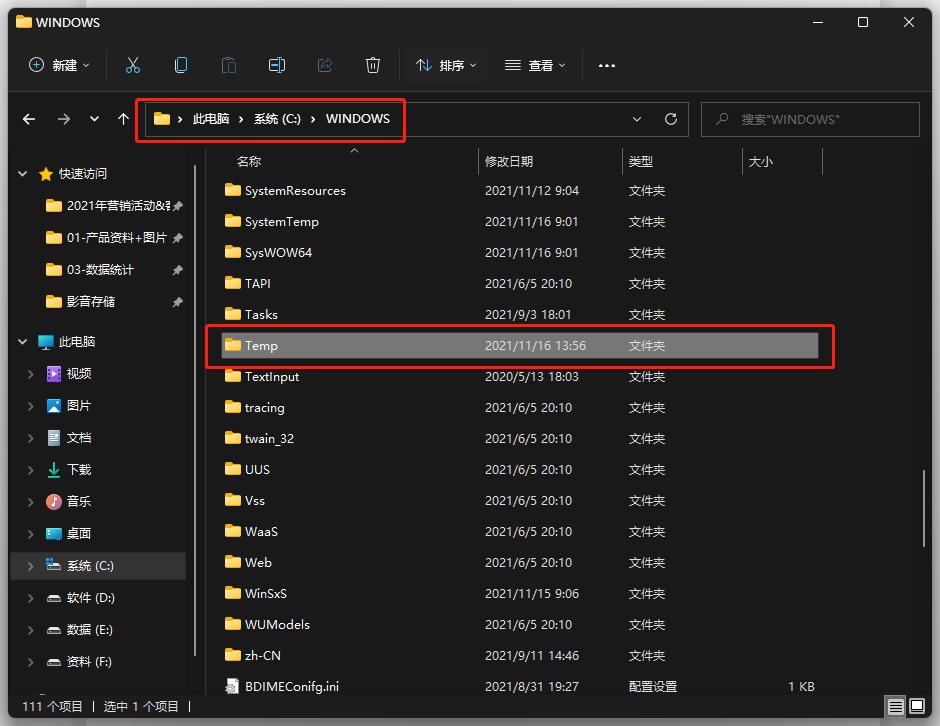This screenshot has width=940, height=726.
Task: Go up one folder level arrow
Action: [x=123, y=119]
